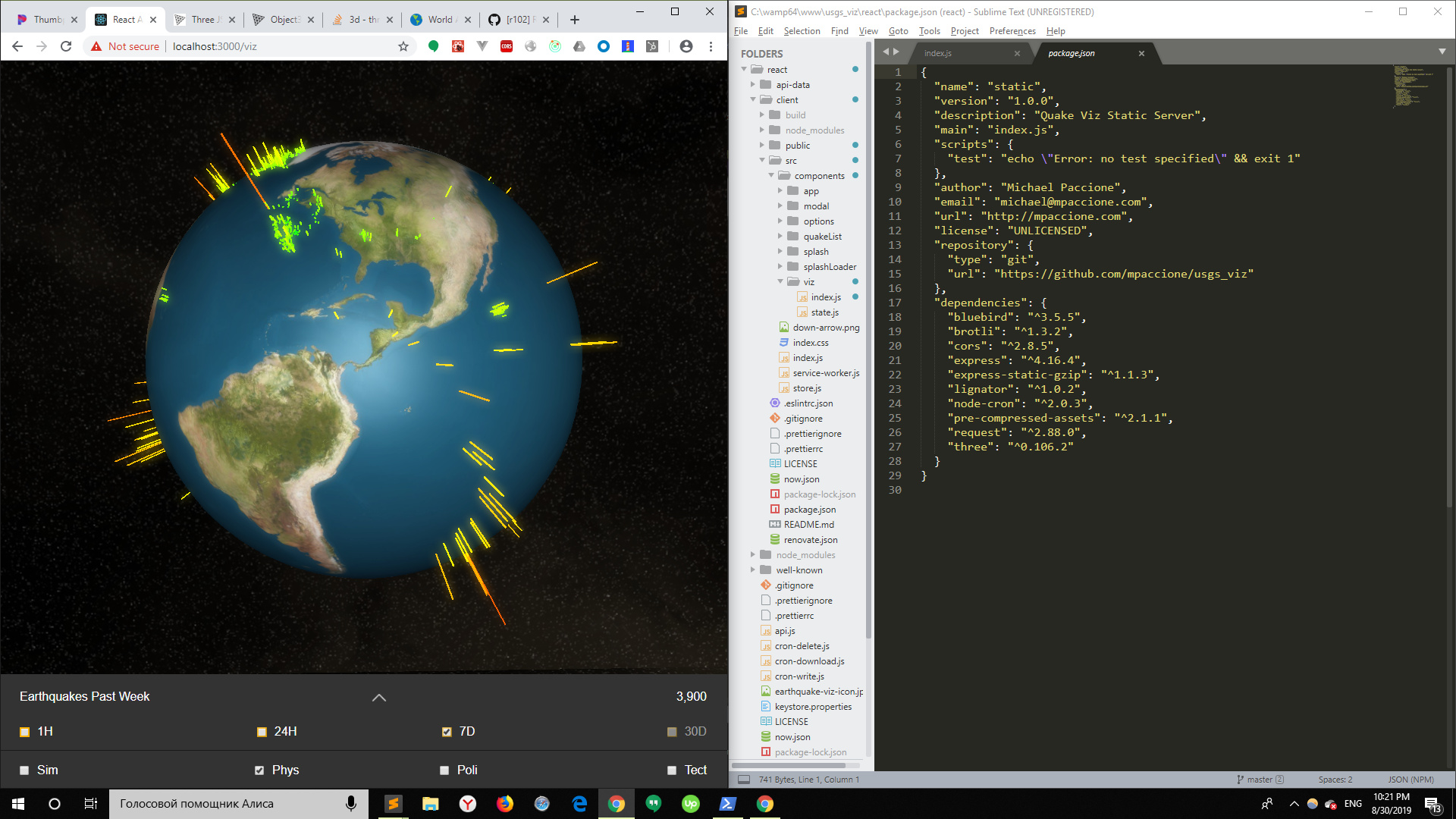This screenshot has width=1456, height=819.
Task: Disable the Phys map layer checkbox
Action: click(x=259, y=770)
